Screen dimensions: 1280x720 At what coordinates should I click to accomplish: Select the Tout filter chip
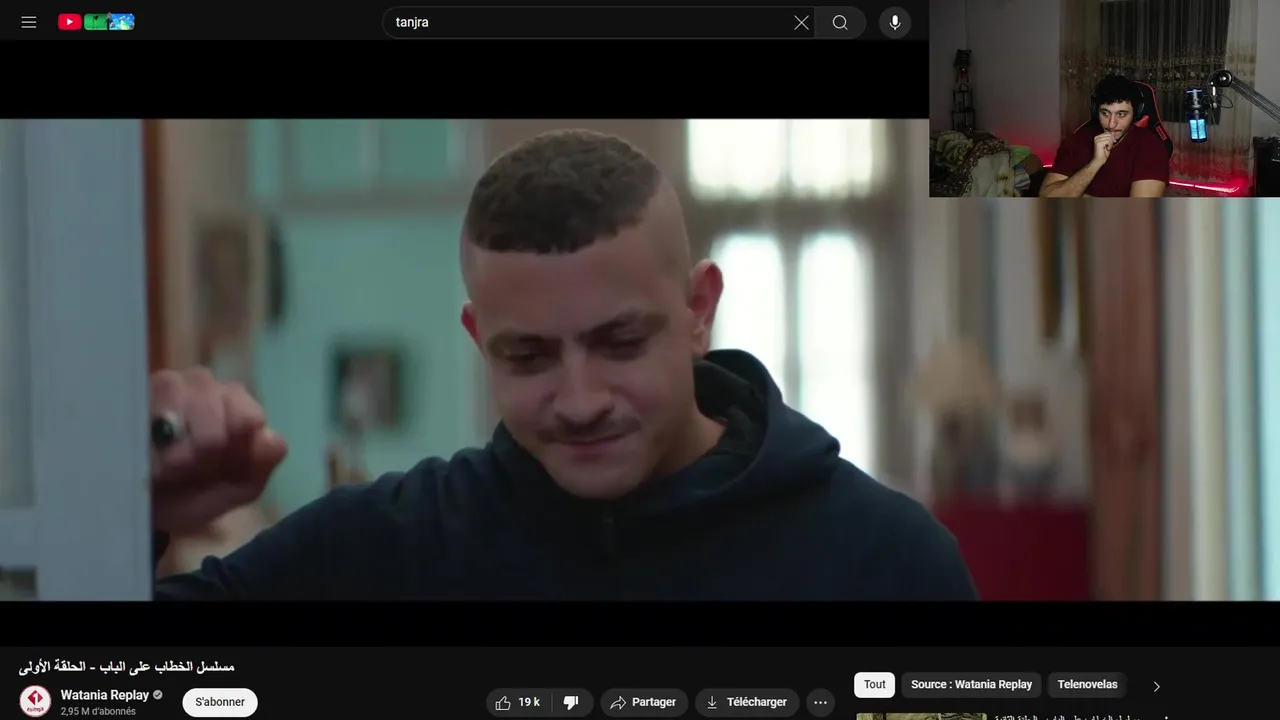click(x=875, y=684)
